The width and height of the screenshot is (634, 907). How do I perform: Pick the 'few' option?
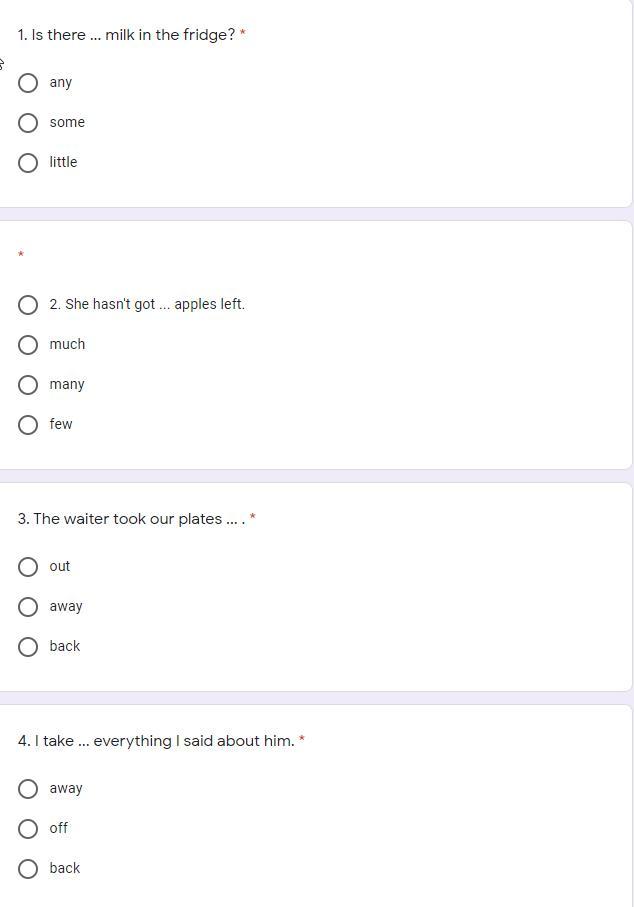tap(28, 425)
